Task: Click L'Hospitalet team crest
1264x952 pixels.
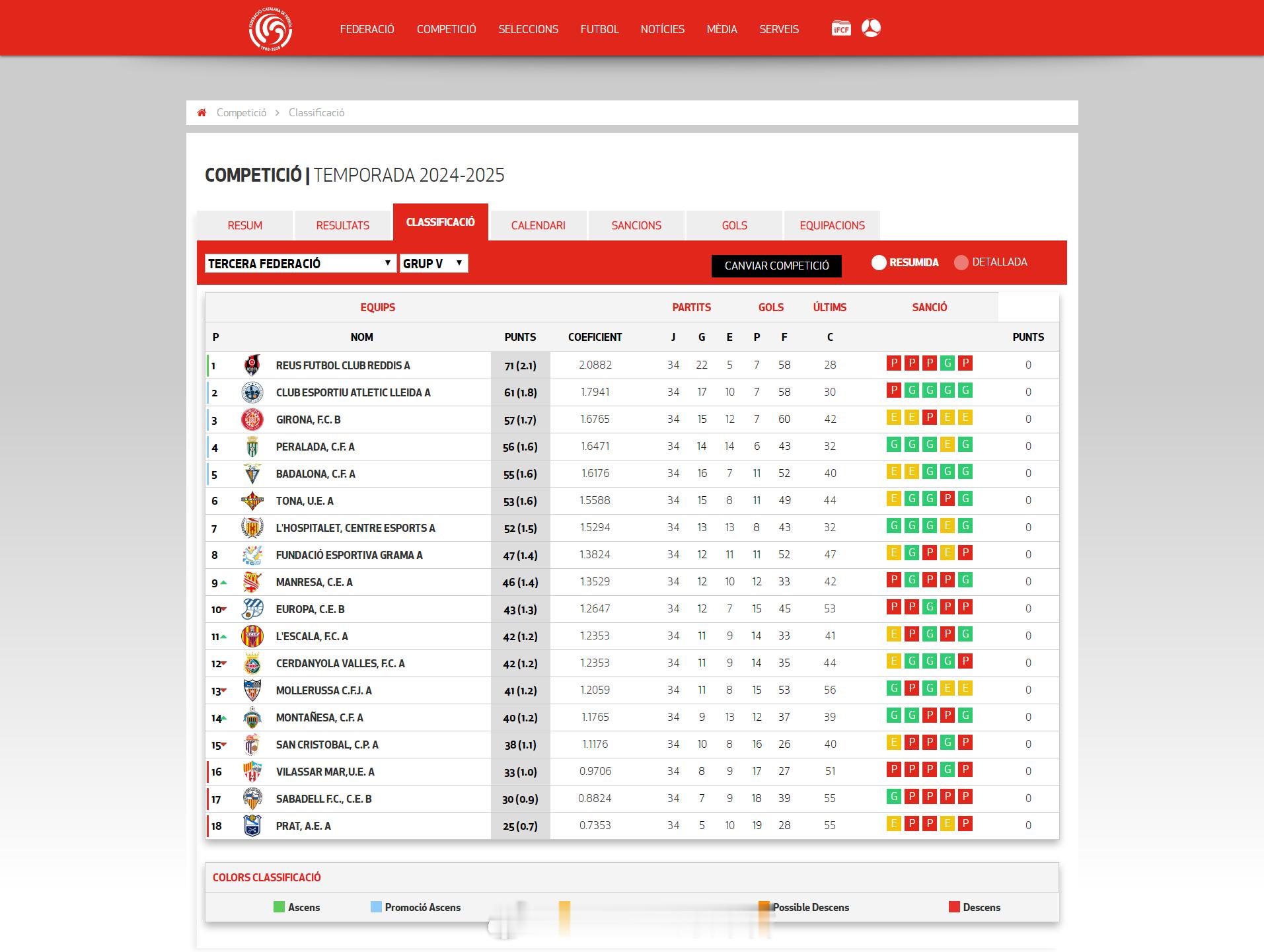Action: pyautogui.click(x=252, y=528)
